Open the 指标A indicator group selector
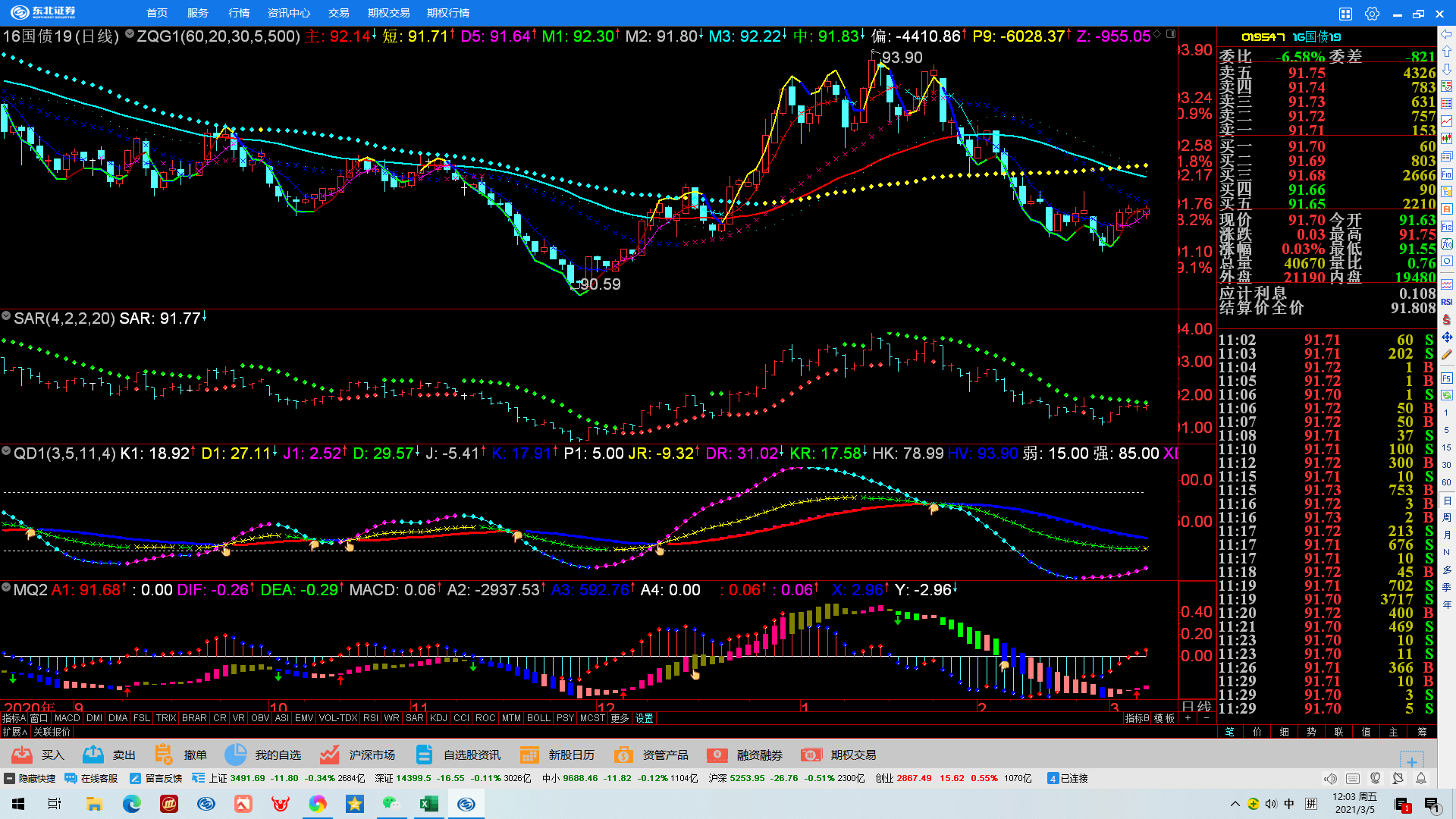Viewport: 1456px width, 819px height. 14,718
